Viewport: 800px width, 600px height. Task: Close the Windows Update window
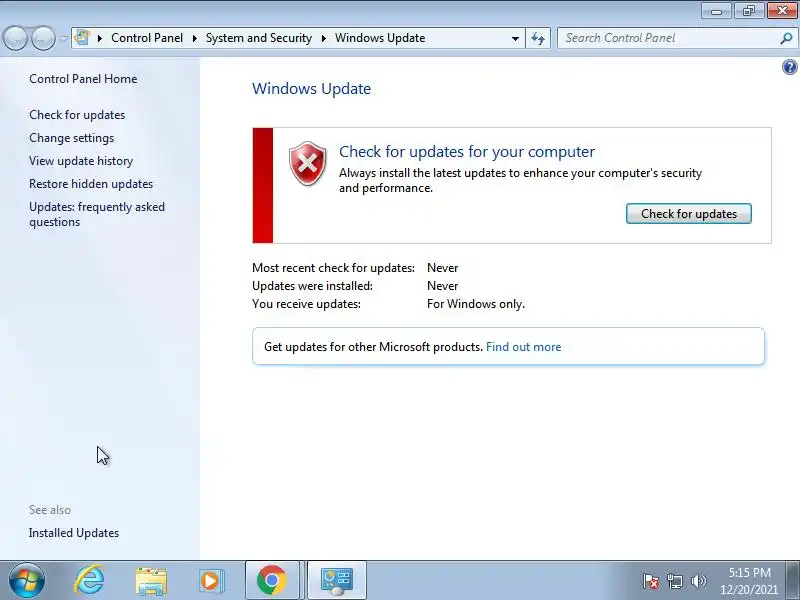(782, 10)
